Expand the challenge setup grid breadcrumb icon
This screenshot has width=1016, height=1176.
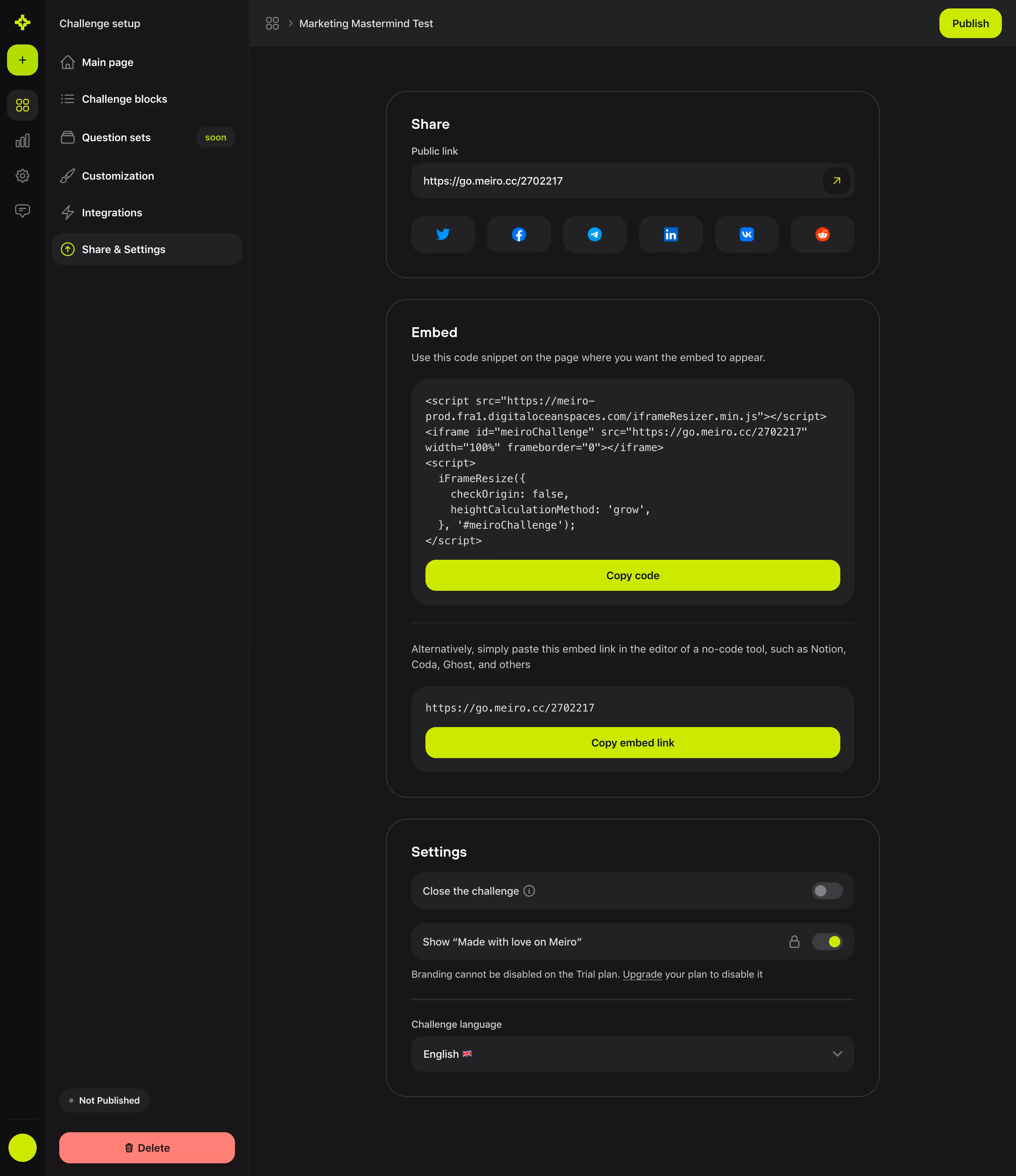click(272, 23)
